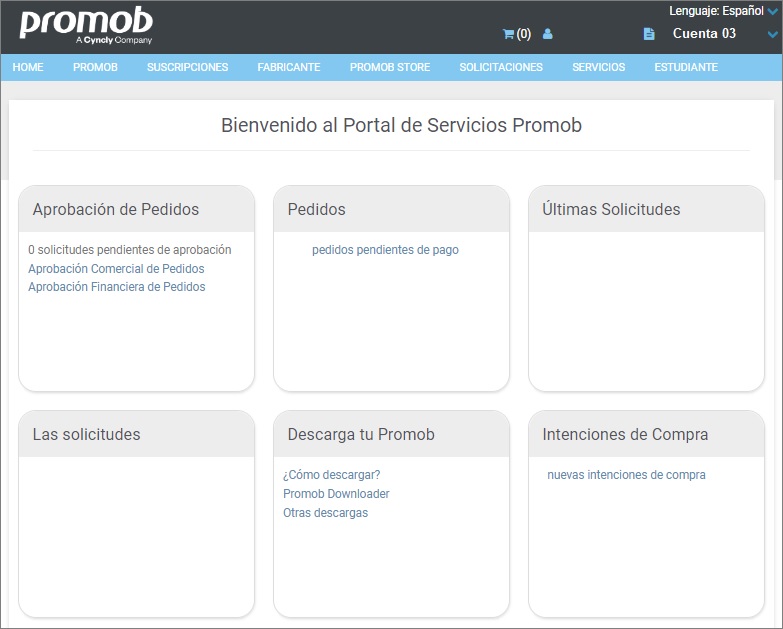Select the FABRICANTE menu
This screenshot has height=629, width=783.
(289, 67)
